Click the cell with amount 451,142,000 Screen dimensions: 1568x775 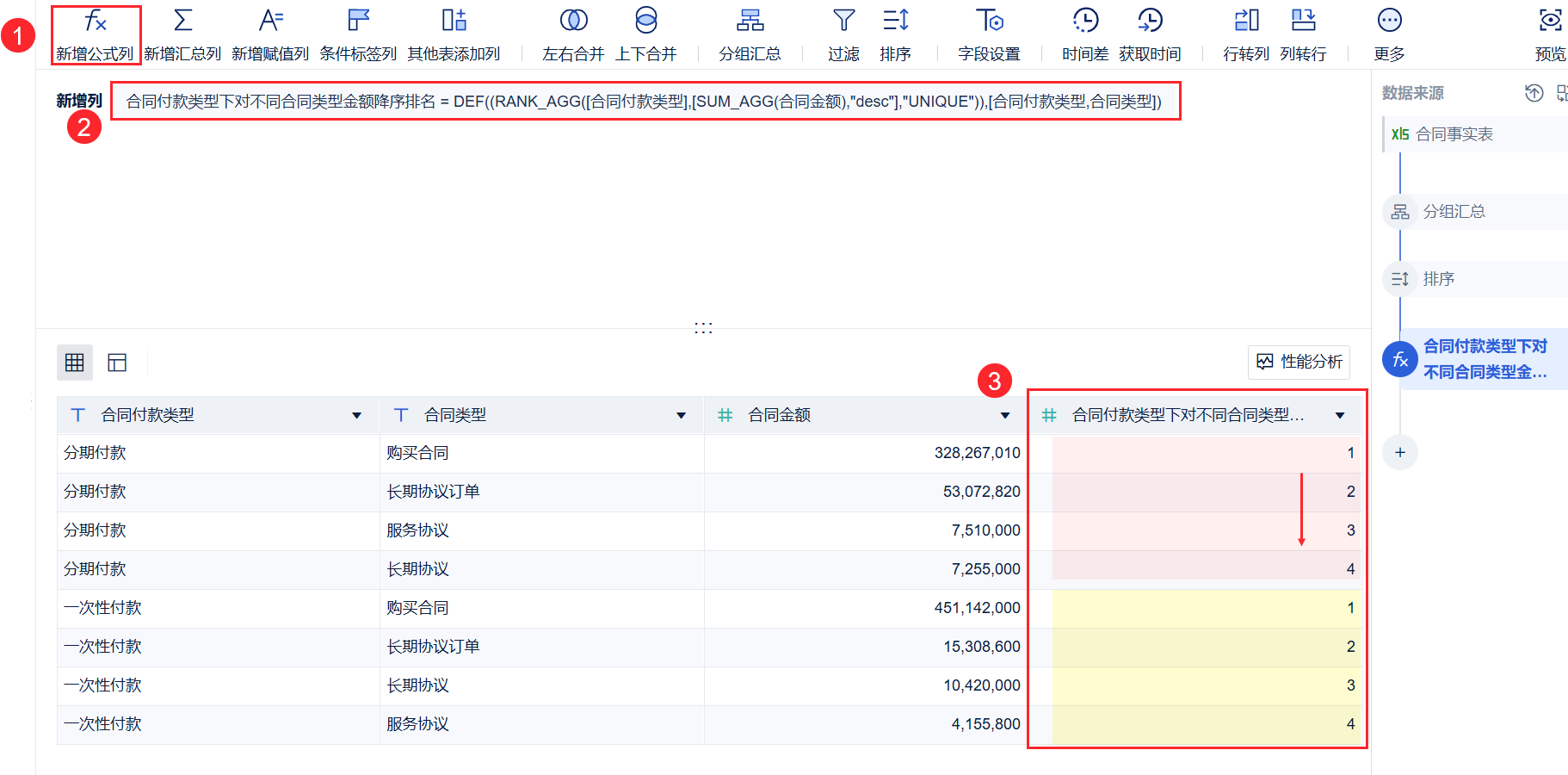point(866,608)
